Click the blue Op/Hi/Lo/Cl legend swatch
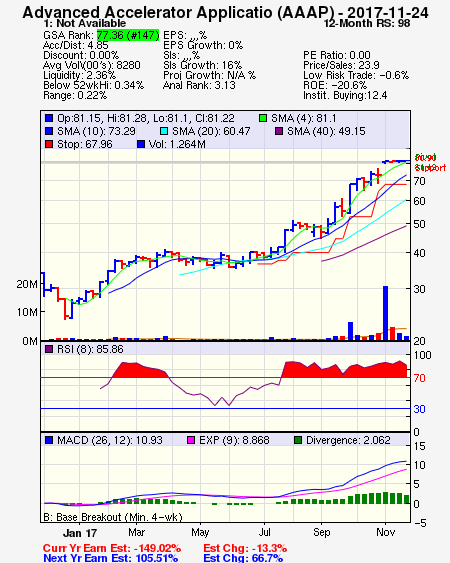450x563 pixels. [x=49, y=118]
